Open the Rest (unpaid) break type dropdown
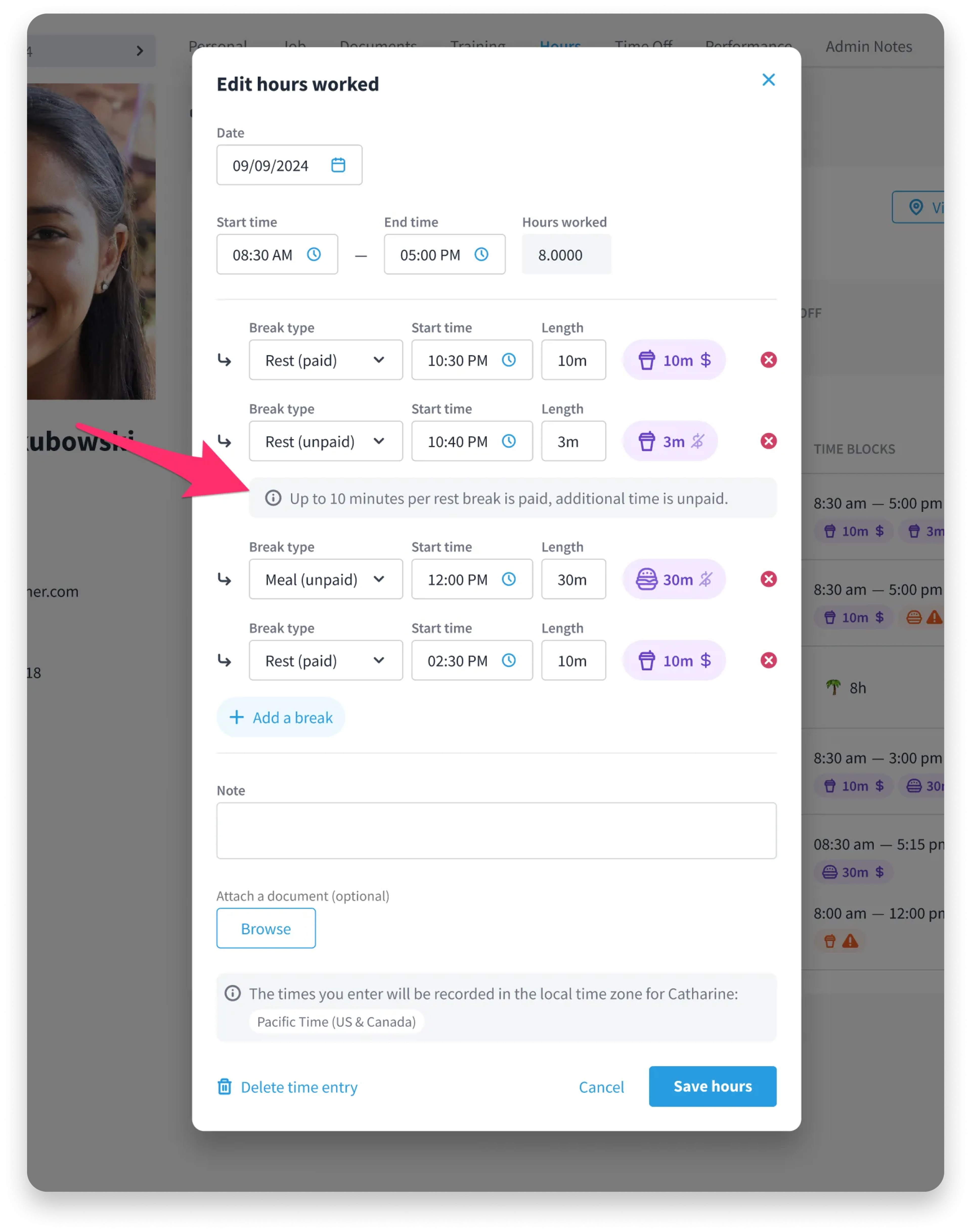The height and width of the screenshot is (1232, 971). click(326, 441)
